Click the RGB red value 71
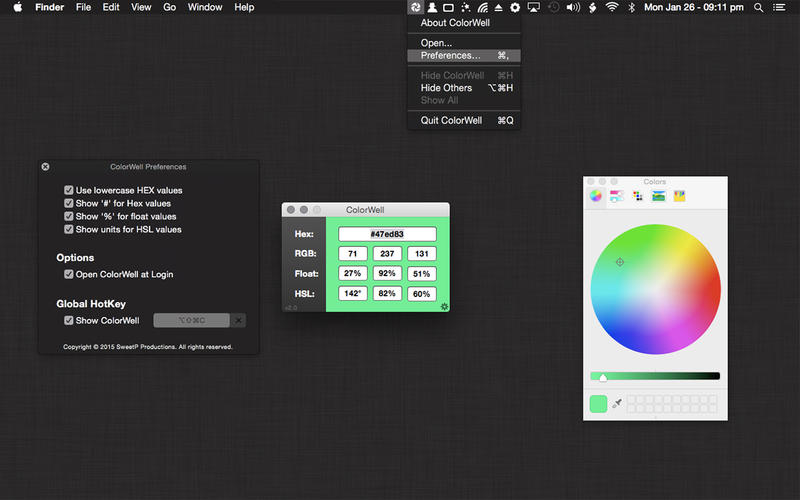 pos(353,254)
